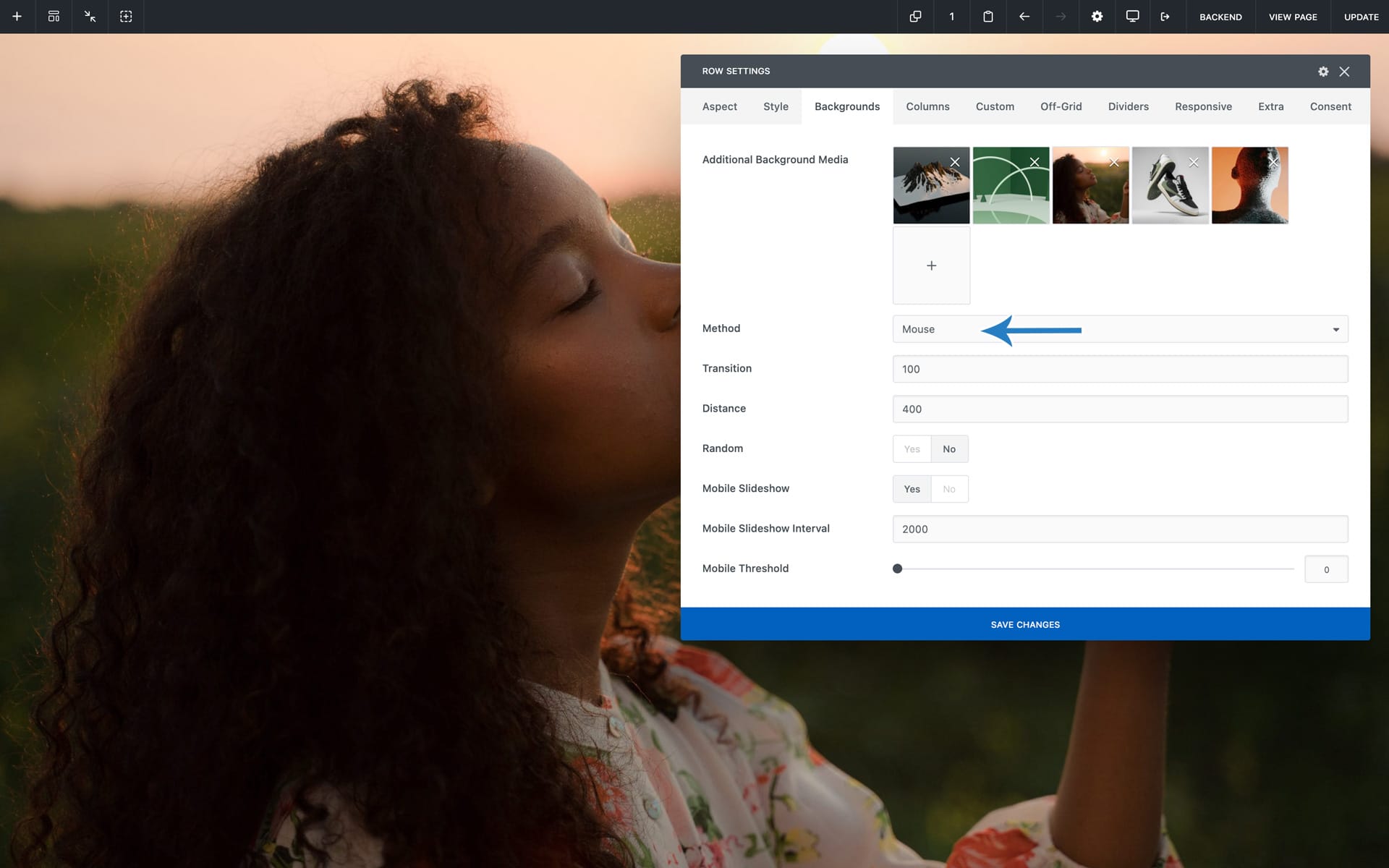
Task: Set Mobile Slideshow to No
Action: click(x=948, y=490)
